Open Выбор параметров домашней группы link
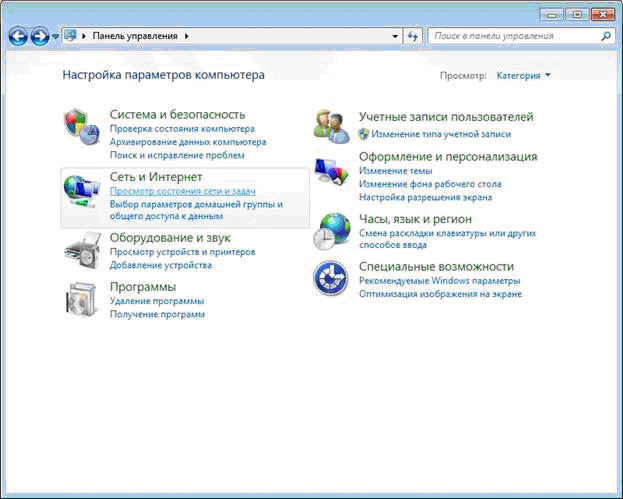 tap(196, 210)
